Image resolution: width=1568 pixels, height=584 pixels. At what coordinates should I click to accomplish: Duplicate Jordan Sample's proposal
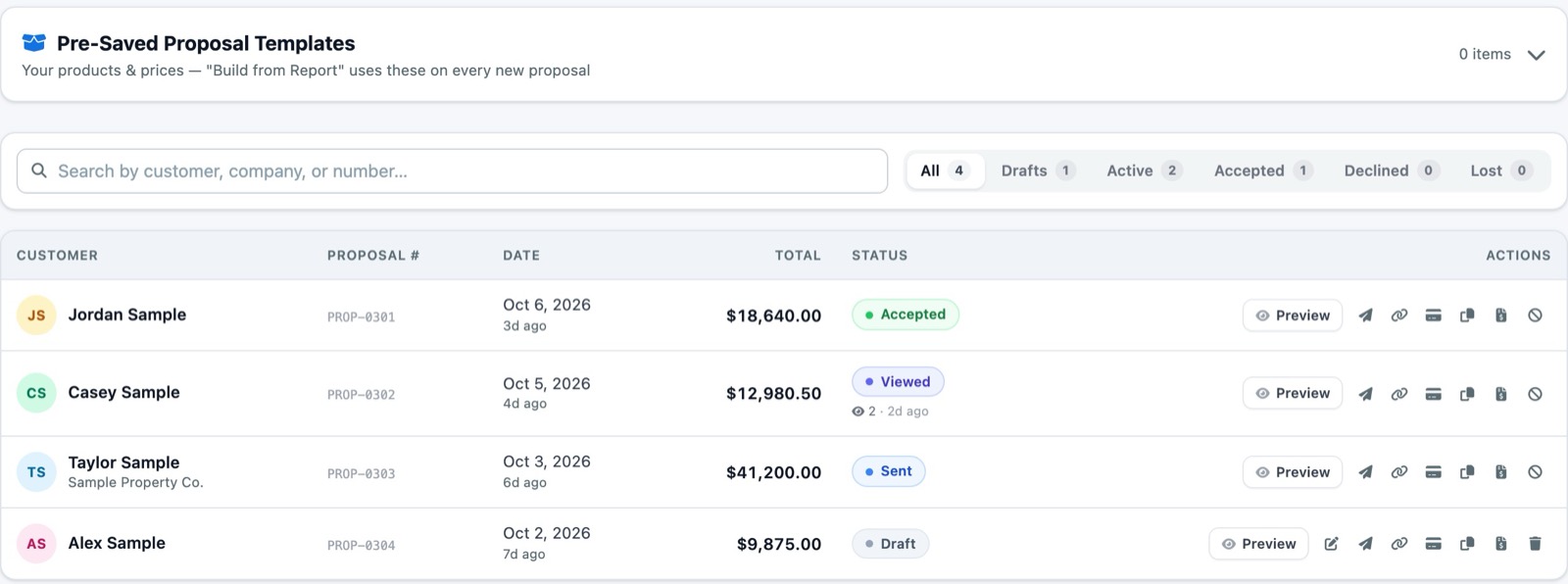(1467, 316)
